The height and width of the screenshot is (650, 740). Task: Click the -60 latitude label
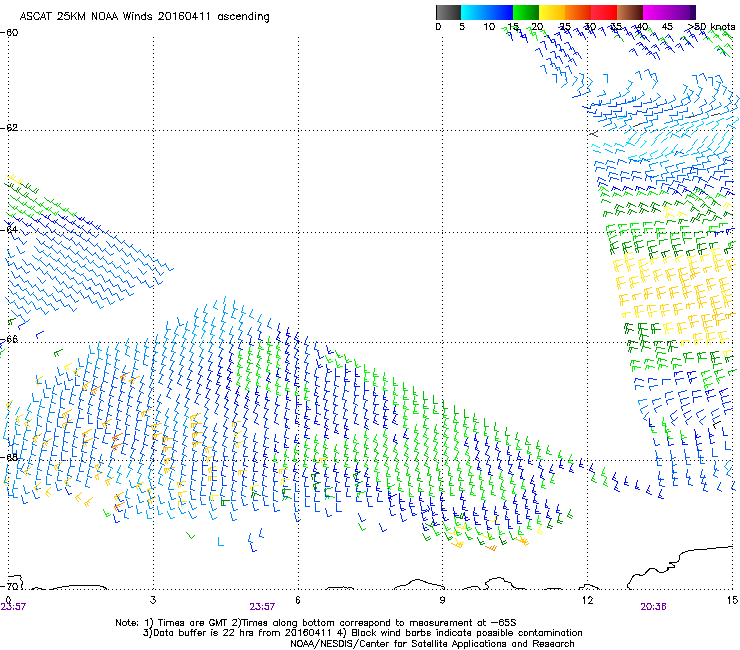click(9, 33)
